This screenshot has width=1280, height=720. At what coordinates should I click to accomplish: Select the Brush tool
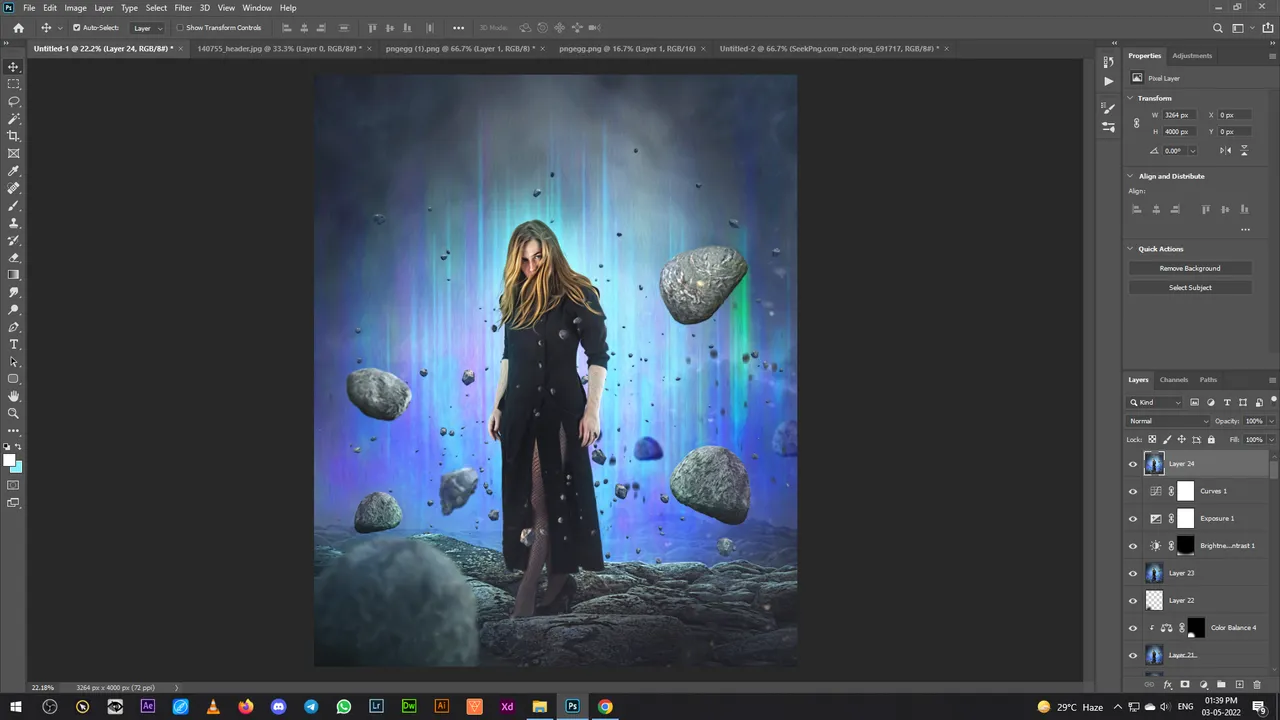14,205
